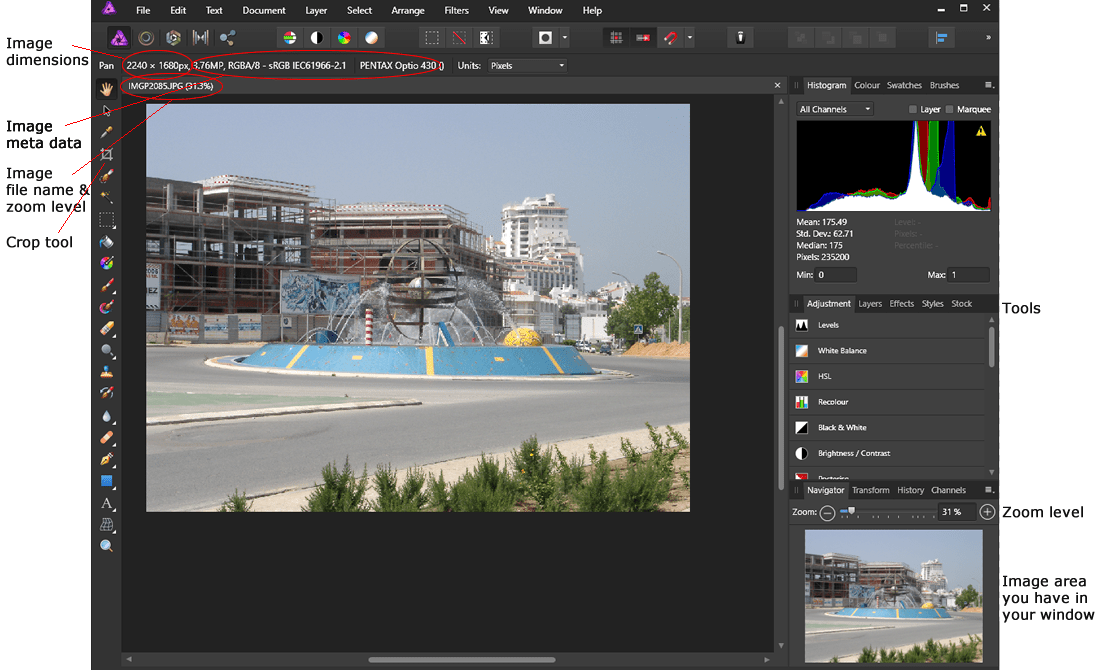Screen dimensions: 1100x670
Task: Switch to the Photo Persona
Action: click(x=119, y=38)
